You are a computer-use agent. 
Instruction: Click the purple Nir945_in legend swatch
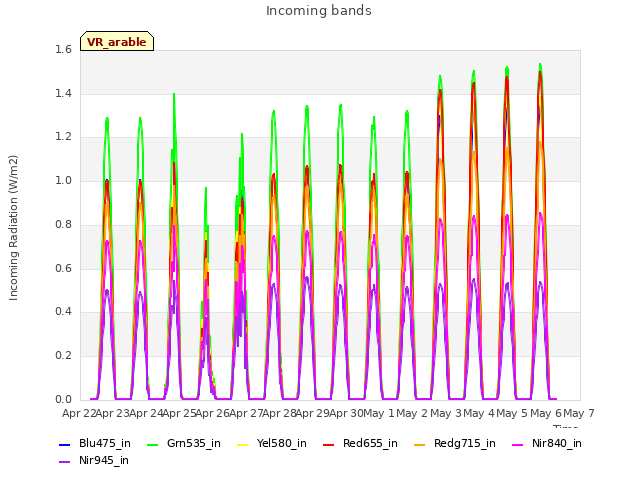pos(64,462)
